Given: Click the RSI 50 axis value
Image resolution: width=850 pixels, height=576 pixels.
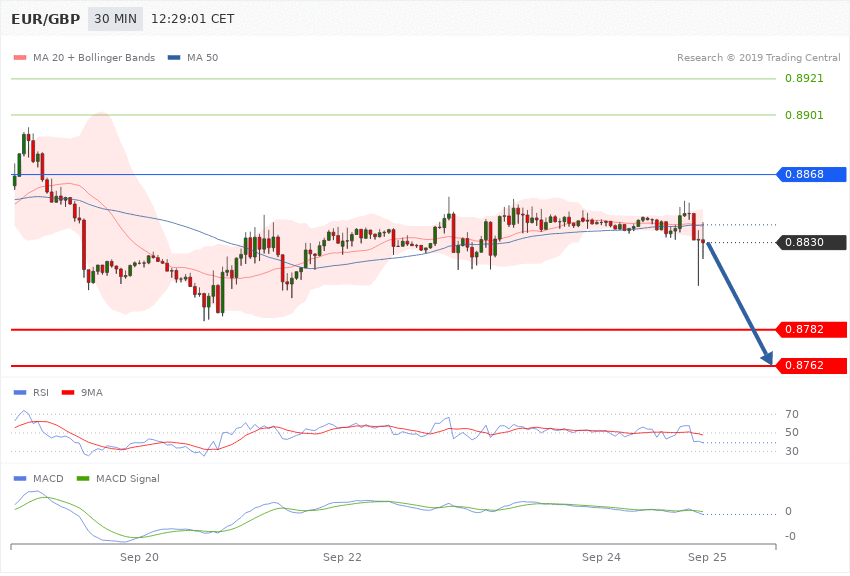Looking at the screenshot, I should pos(791,432).
